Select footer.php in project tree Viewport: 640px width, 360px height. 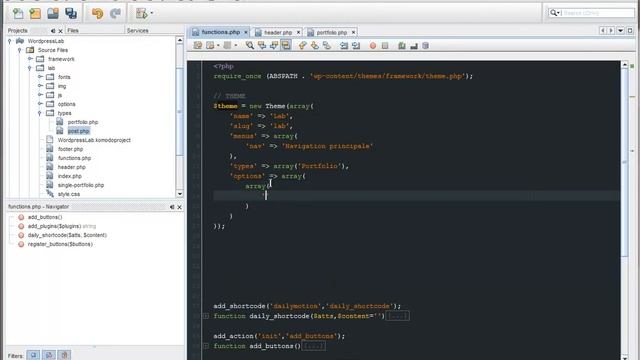(70, 149)
